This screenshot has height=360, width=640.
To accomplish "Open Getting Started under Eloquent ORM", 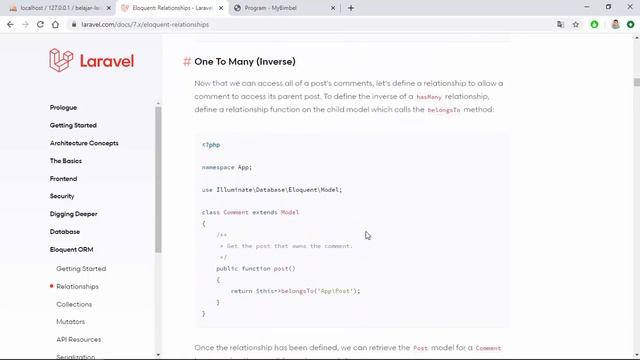I will [81, 269].
